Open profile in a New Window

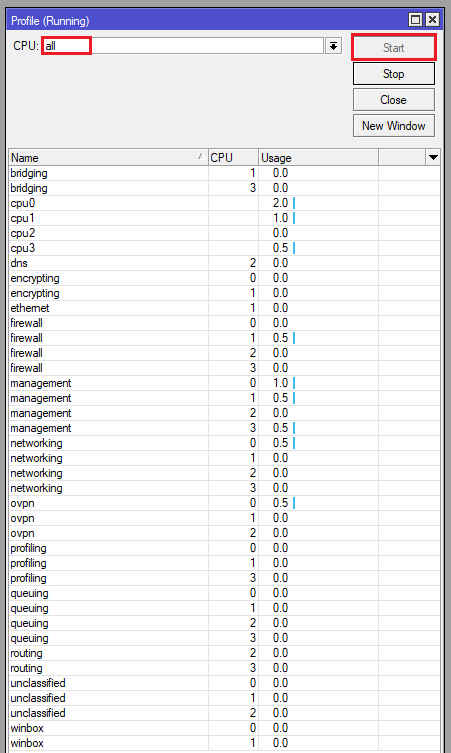pos(394,126)
